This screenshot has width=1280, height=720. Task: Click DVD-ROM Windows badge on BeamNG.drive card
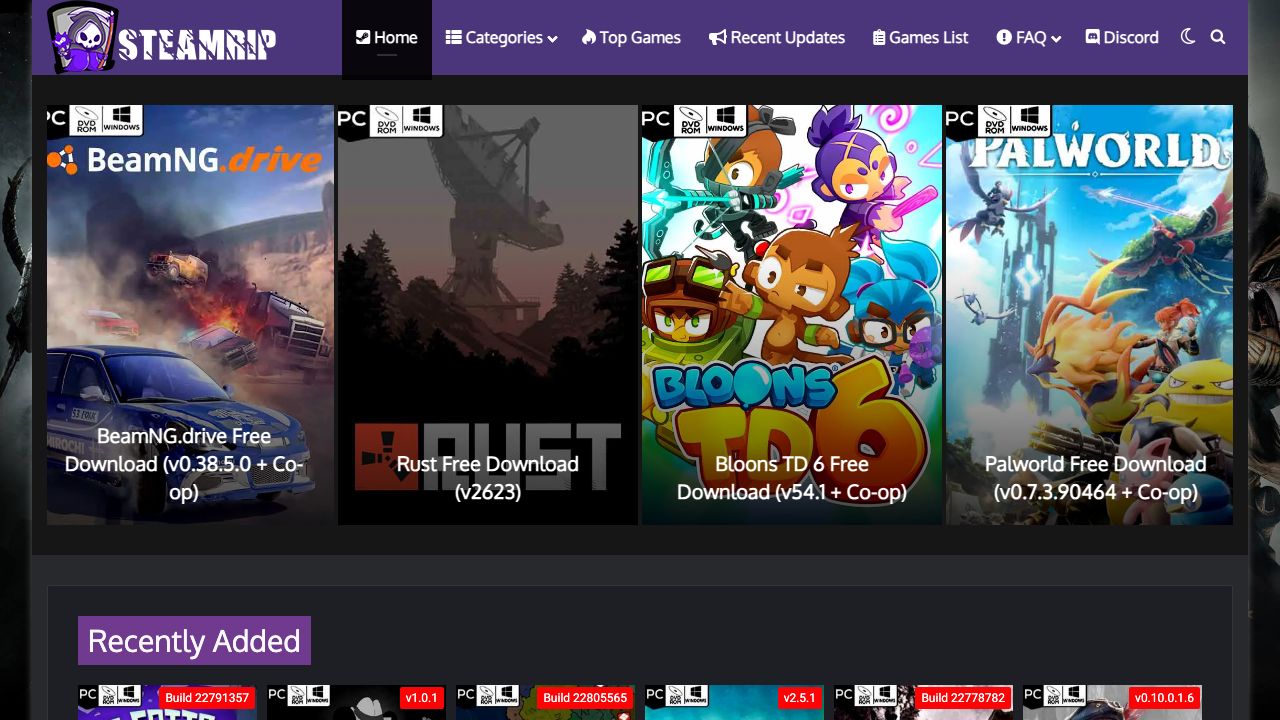coord(105,120)
